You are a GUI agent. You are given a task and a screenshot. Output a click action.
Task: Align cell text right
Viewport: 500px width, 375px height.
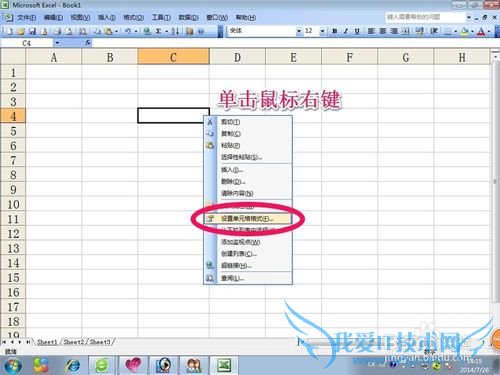[x=394, y=31]
